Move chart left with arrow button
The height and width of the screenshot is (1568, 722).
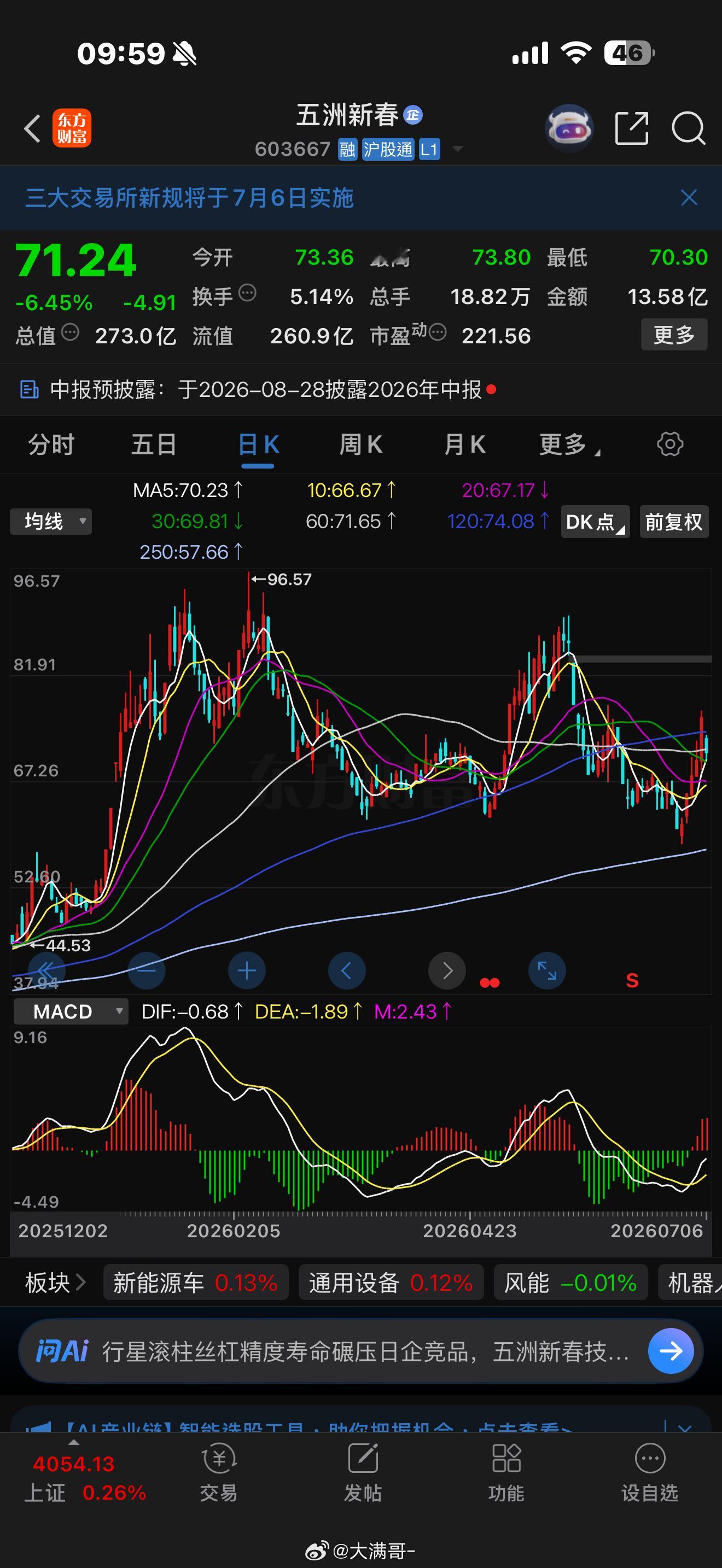[x=346, y=971]
